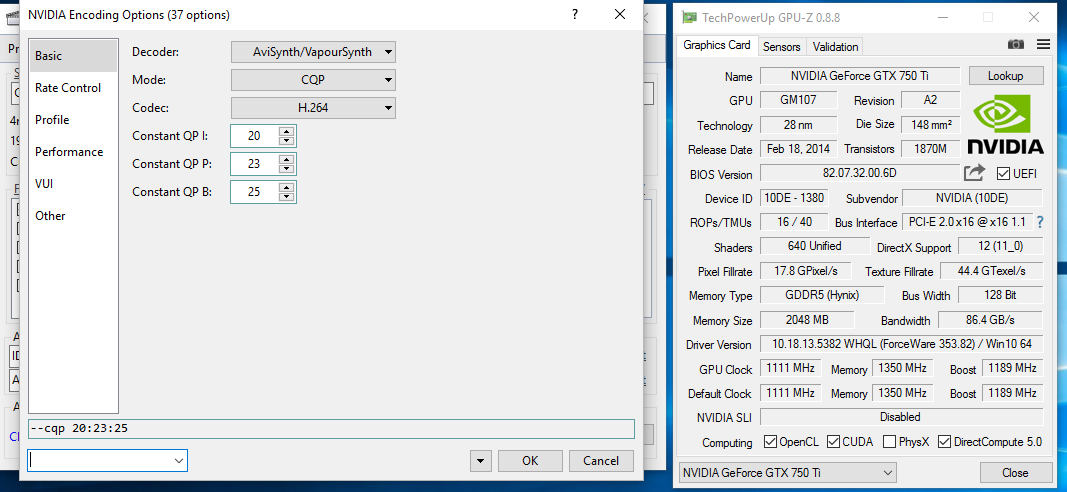Click the DirectX Support value 12 (11_0)

[1000, 246]
